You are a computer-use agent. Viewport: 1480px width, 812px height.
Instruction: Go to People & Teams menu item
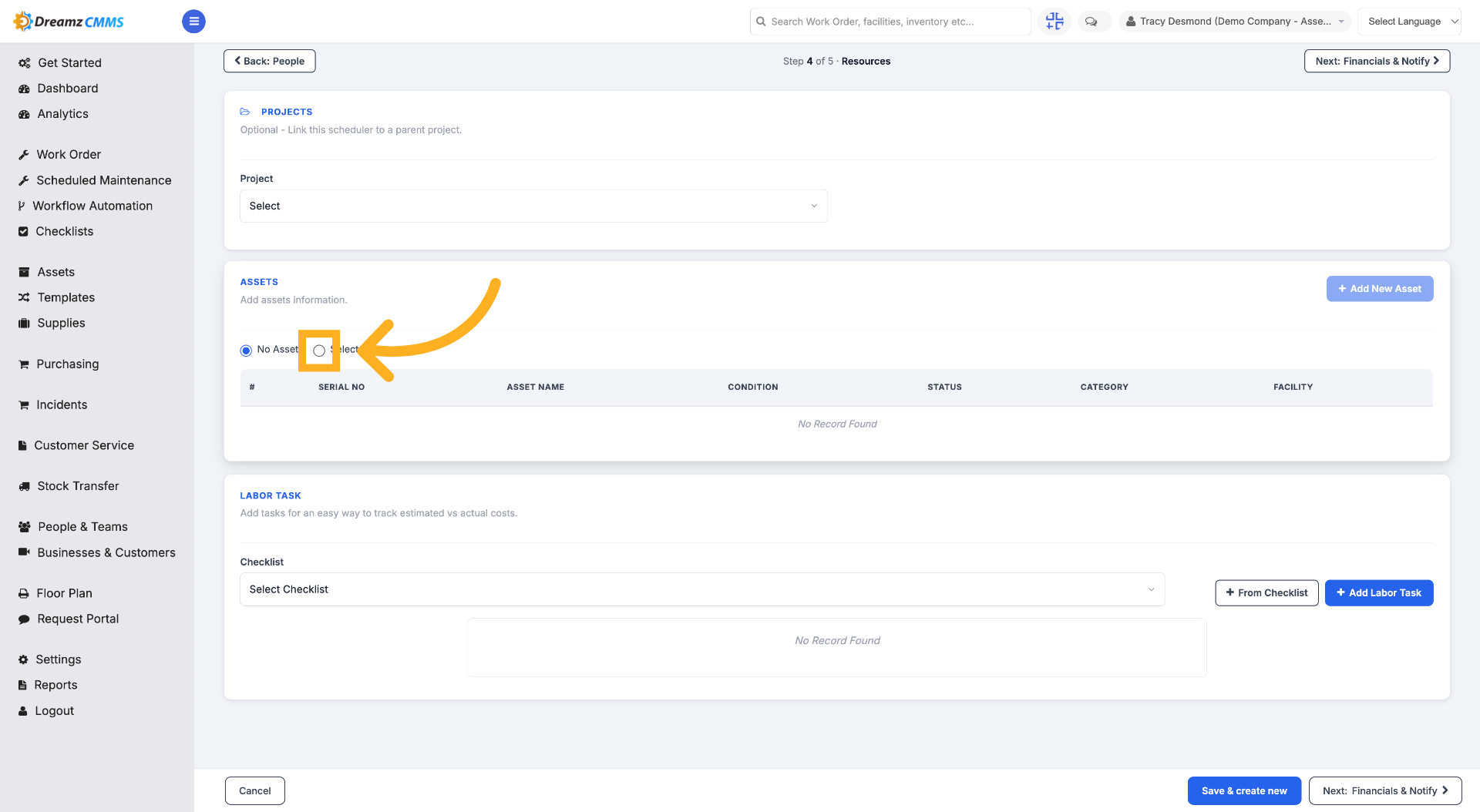(x=73, y=527)
